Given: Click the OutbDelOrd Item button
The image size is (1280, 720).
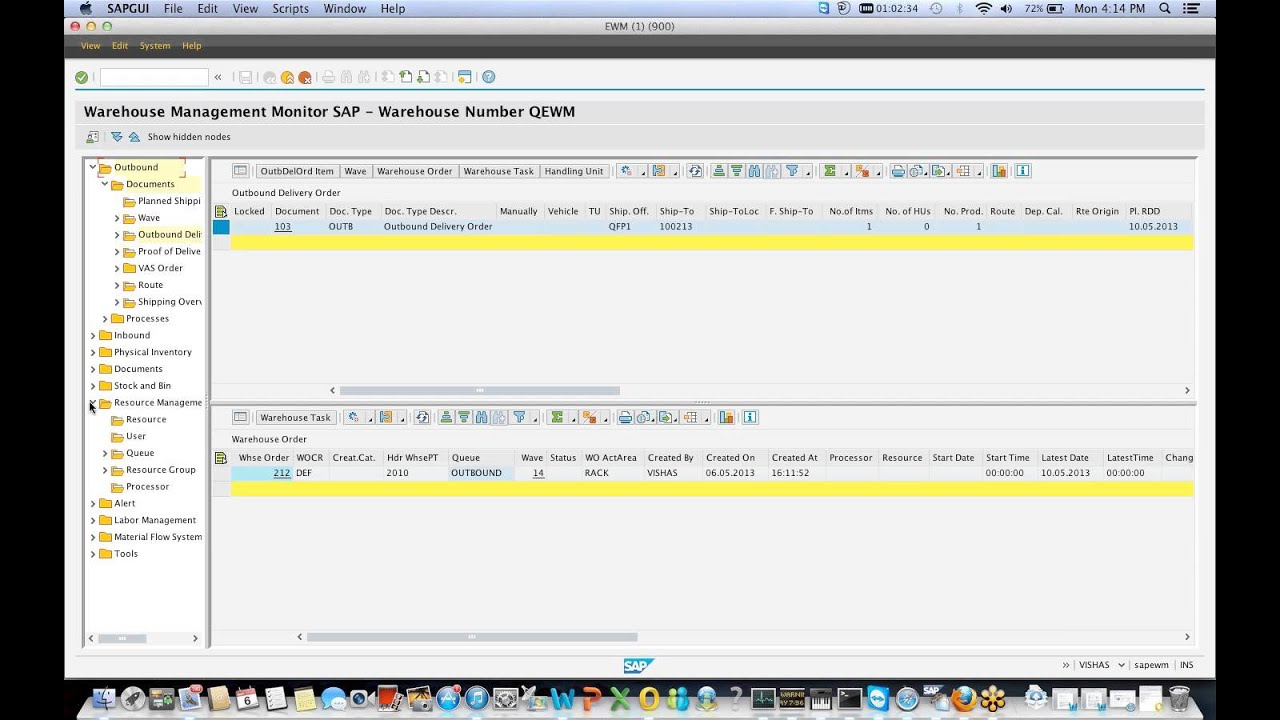Looking at the screenshot, I should [x=297, y=171].
